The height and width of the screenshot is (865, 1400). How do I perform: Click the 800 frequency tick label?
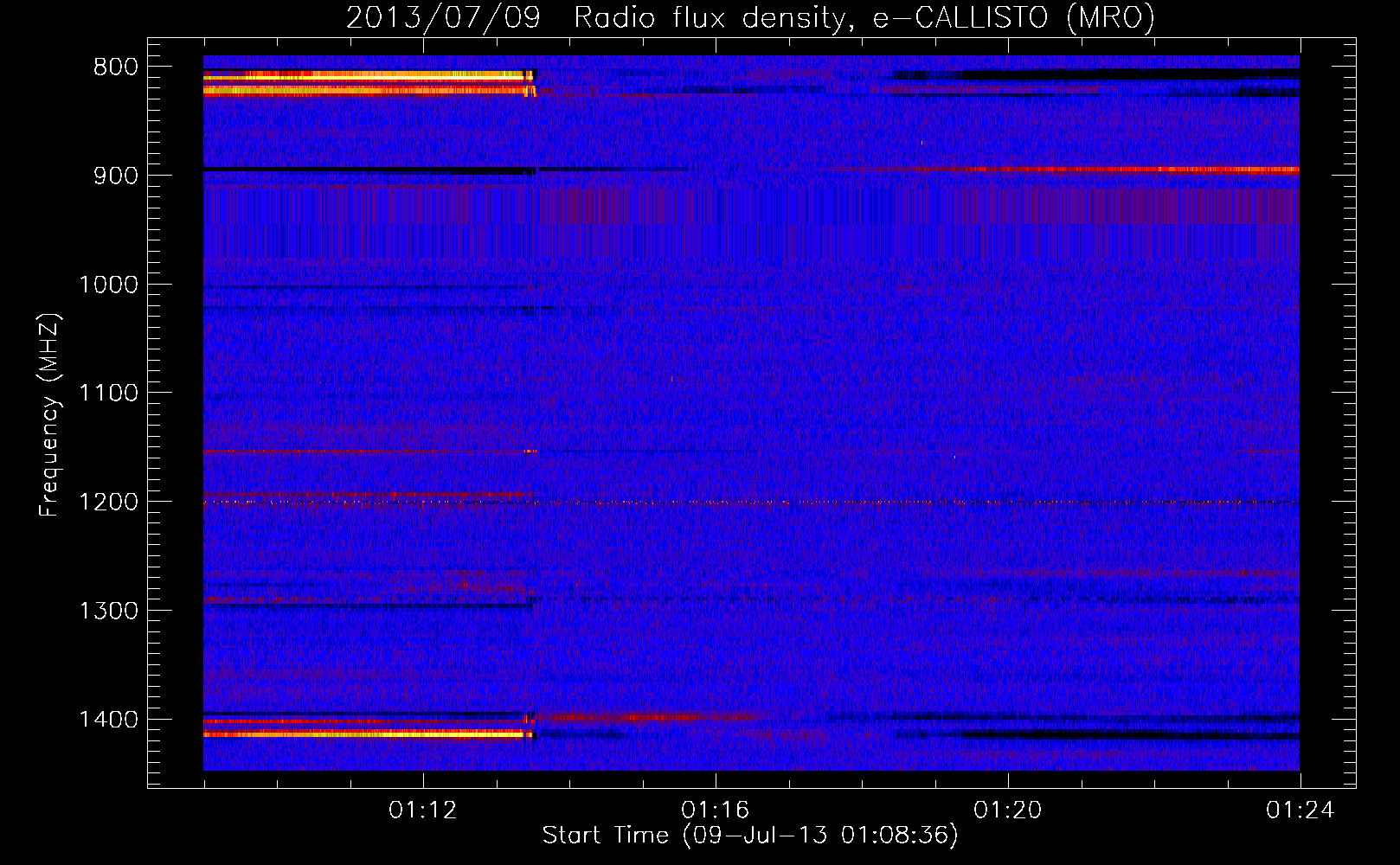116,67
